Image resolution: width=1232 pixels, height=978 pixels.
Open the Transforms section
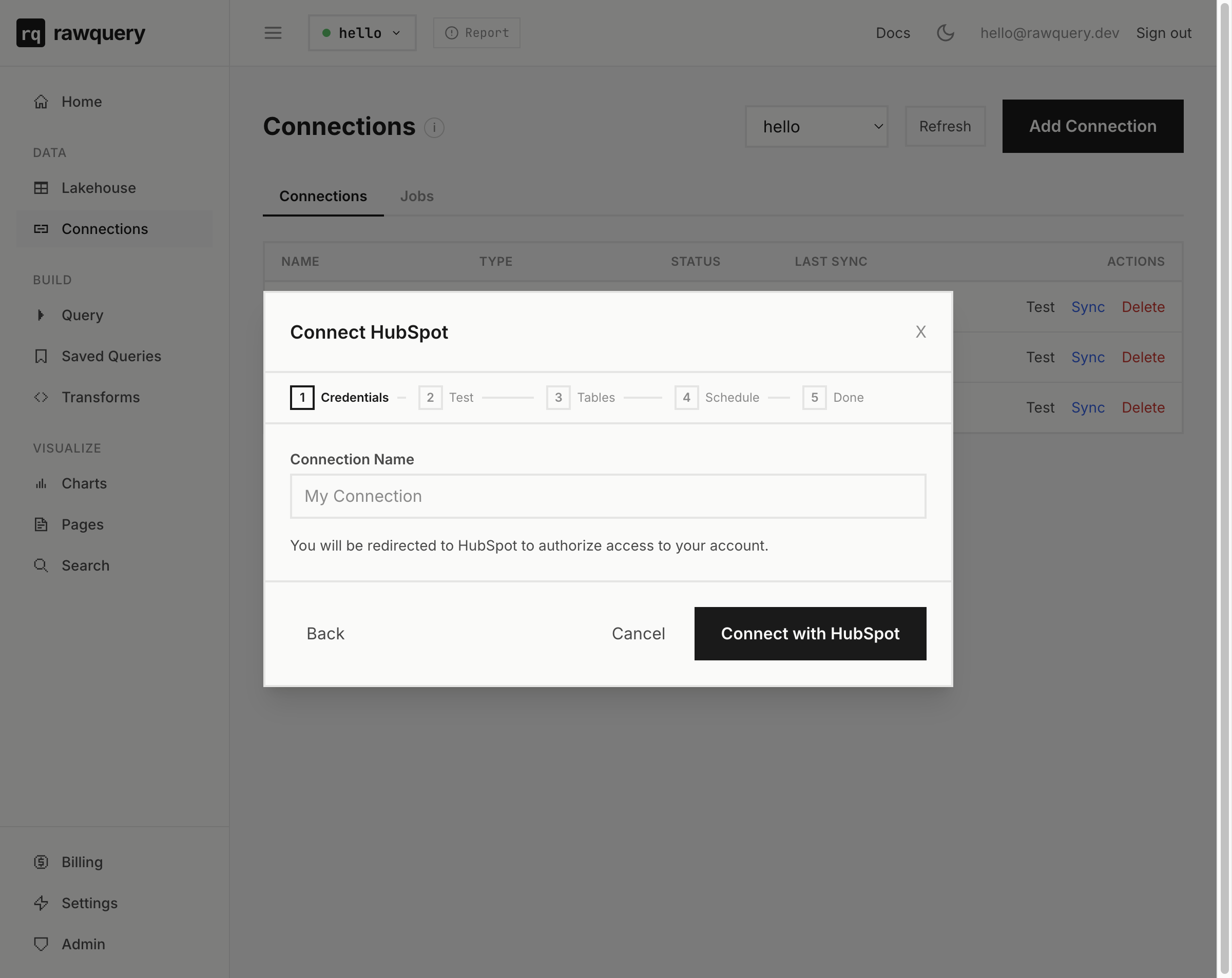[x=101, y=397]
